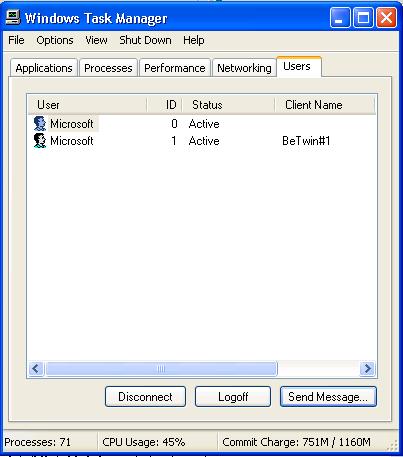Click the BeTwin#1 client name cell
Screen dimensions: 403x457
(306, 141)
